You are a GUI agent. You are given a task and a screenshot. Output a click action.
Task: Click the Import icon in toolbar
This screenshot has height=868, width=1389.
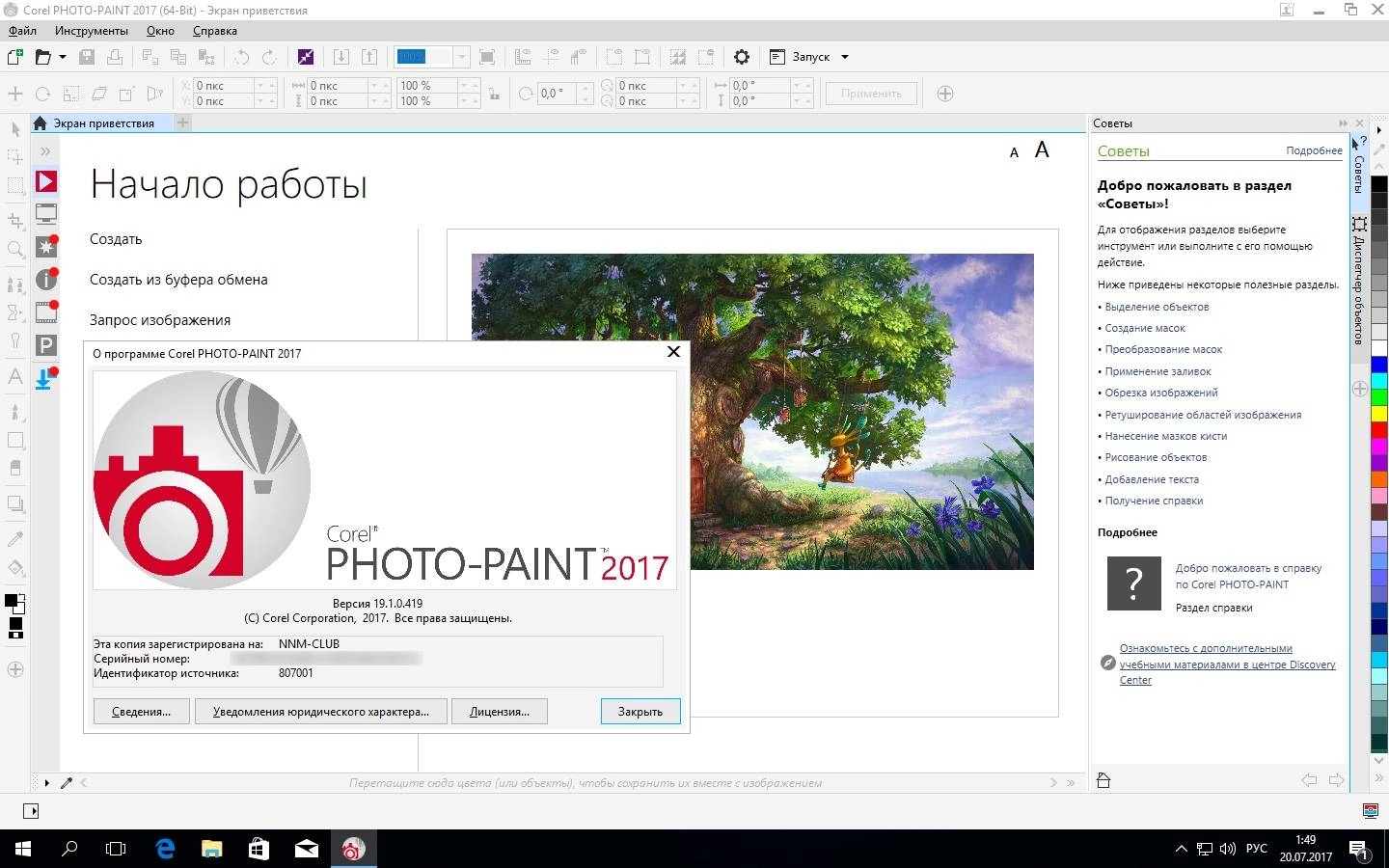pos(340,57)
